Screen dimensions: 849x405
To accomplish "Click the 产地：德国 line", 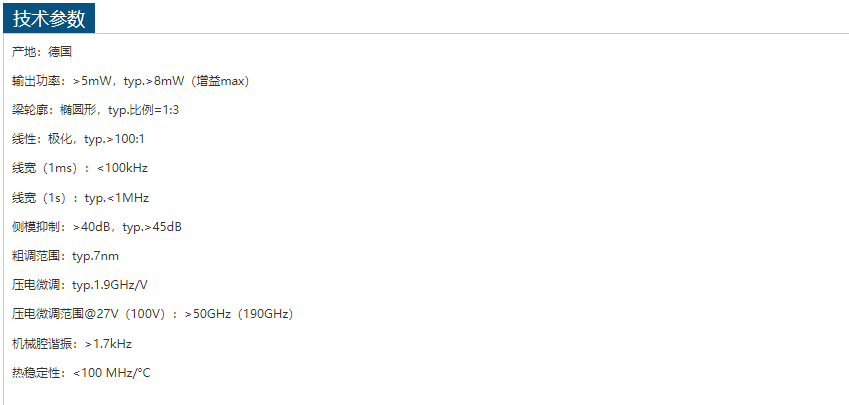I will [x=42, y=52].
